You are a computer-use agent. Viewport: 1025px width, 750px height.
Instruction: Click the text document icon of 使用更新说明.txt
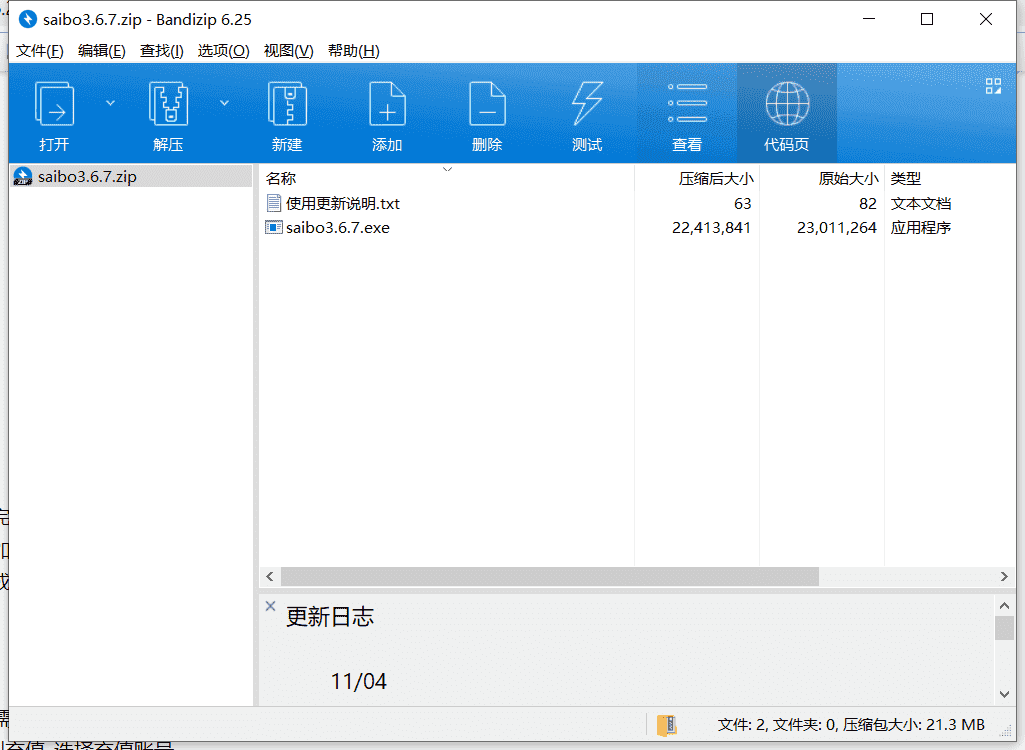pos(274,203)
